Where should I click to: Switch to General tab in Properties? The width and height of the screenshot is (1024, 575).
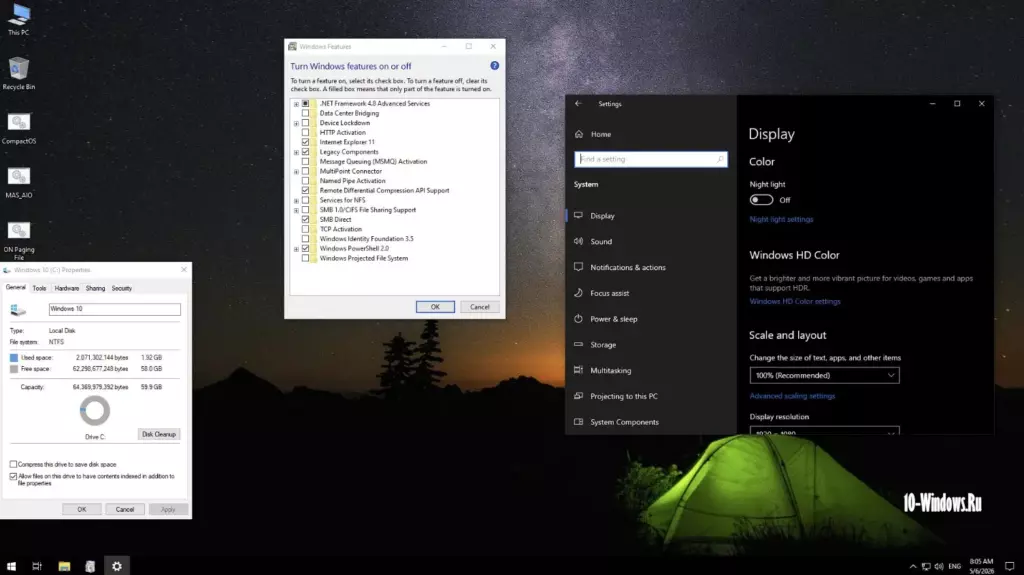pos(16,288)
